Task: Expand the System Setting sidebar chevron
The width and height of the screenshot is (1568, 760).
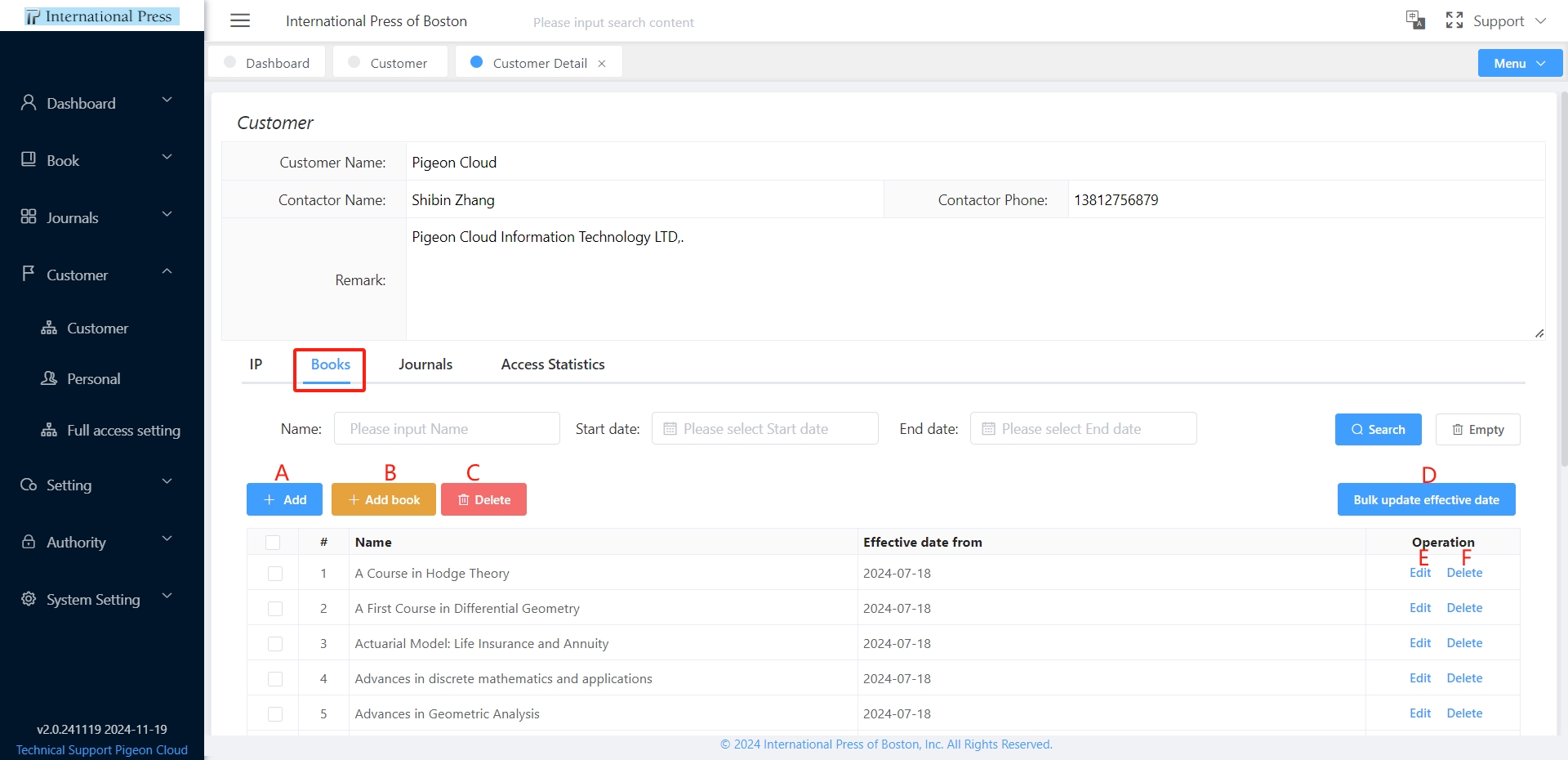Action: click(167, 596)
